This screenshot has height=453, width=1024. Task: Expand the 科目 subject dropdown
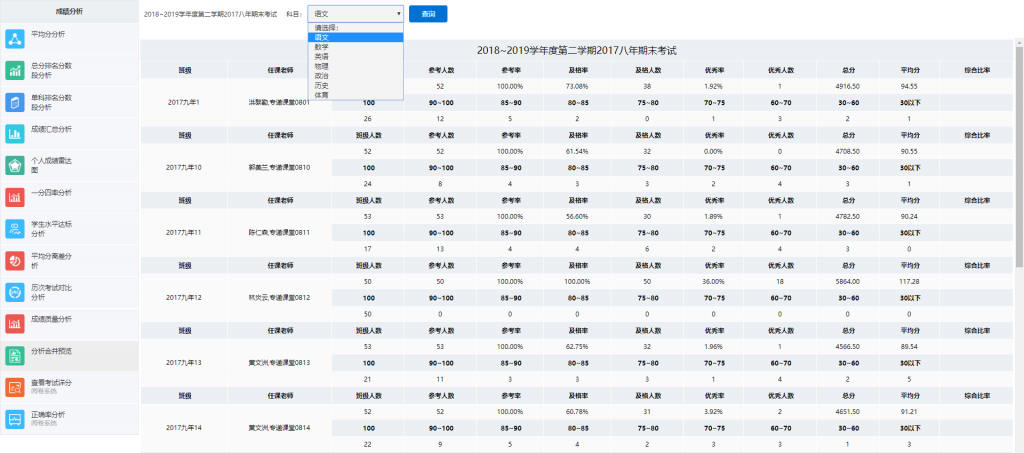pos(355,14)
